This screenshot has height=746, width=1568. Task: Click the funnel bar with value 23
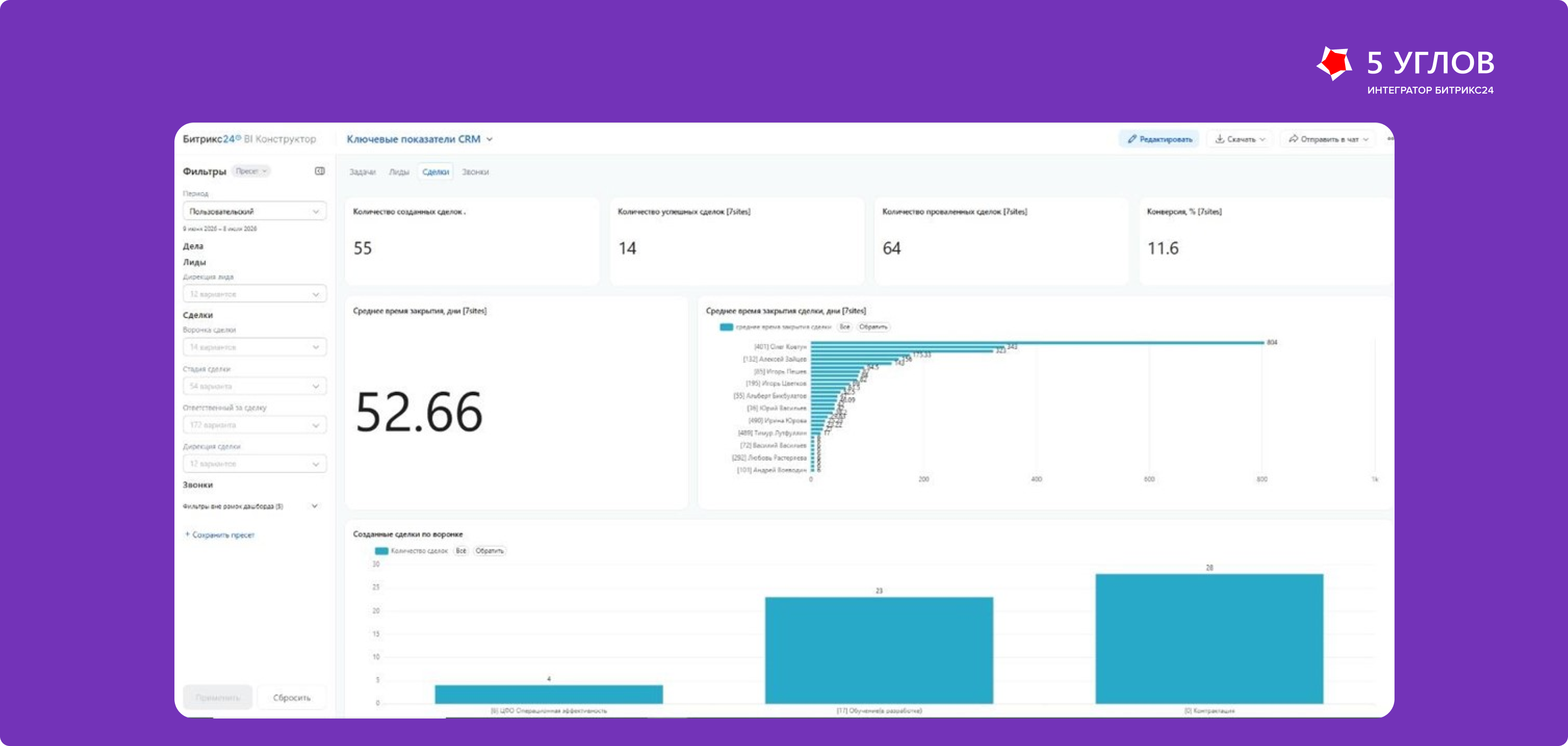click(x=879, y=650)
